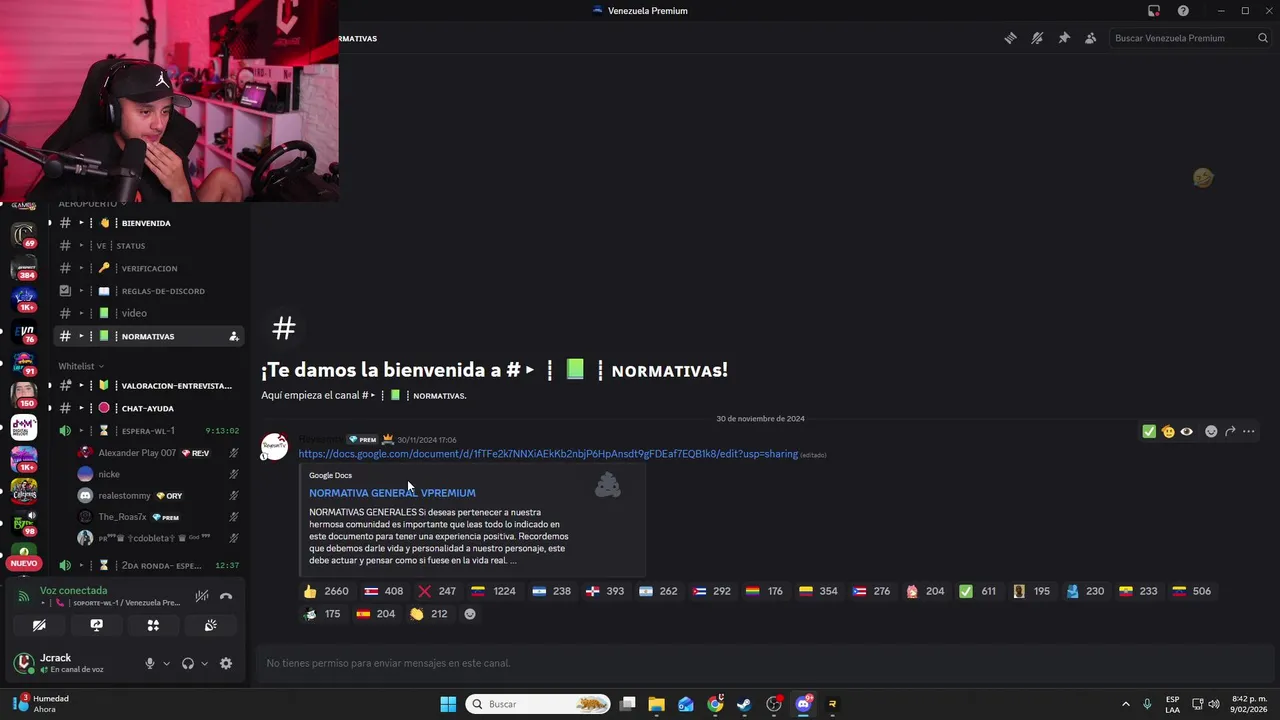This screenshot has width=1280, height=720.
Task: Open the Threads icon in channel header
Action: [1010, 38]
